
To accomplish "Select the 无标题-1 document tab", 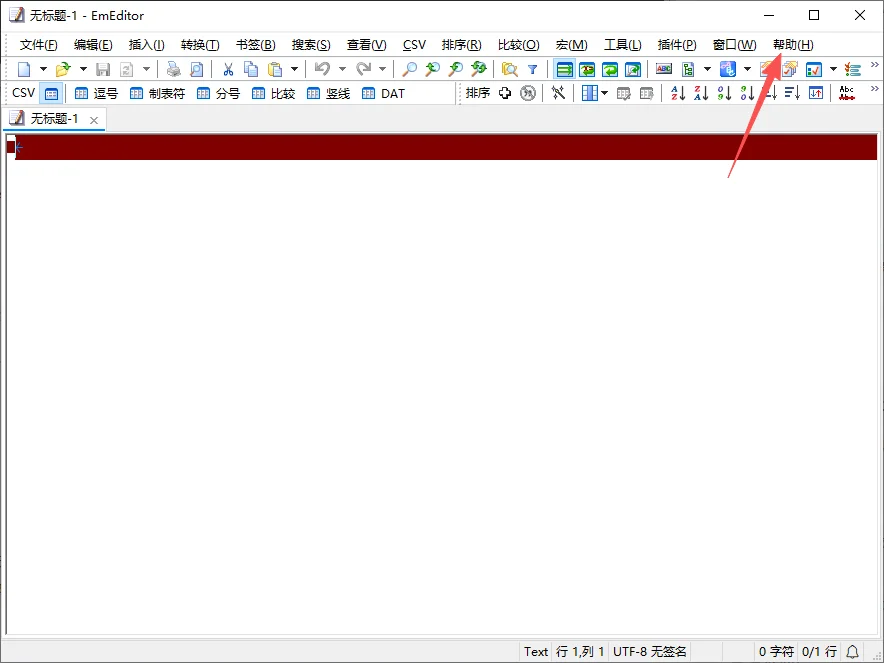I will coord(54,119).
